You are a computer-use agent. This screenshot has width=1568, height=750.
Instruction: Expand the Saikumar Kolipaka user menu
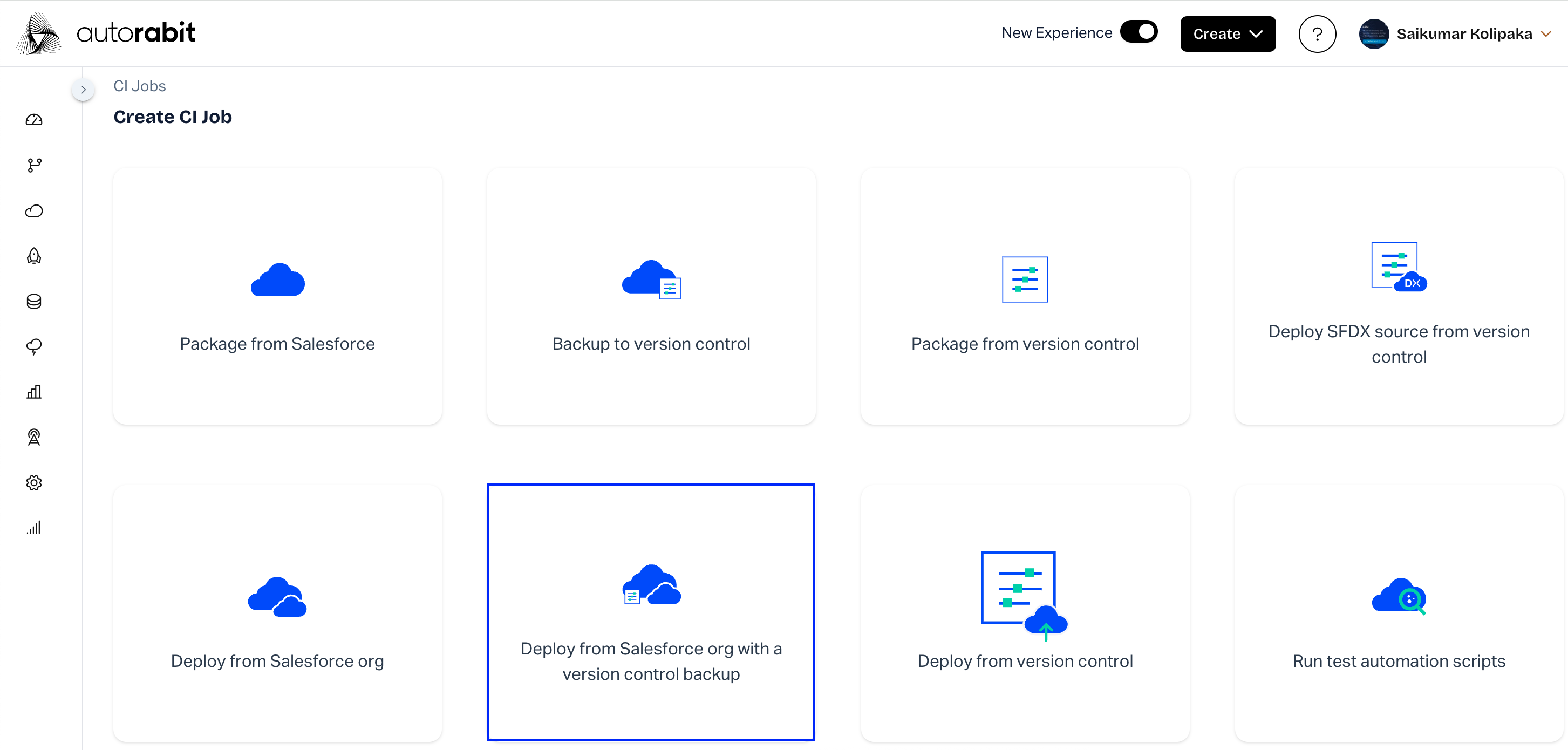coord(1463,34)
